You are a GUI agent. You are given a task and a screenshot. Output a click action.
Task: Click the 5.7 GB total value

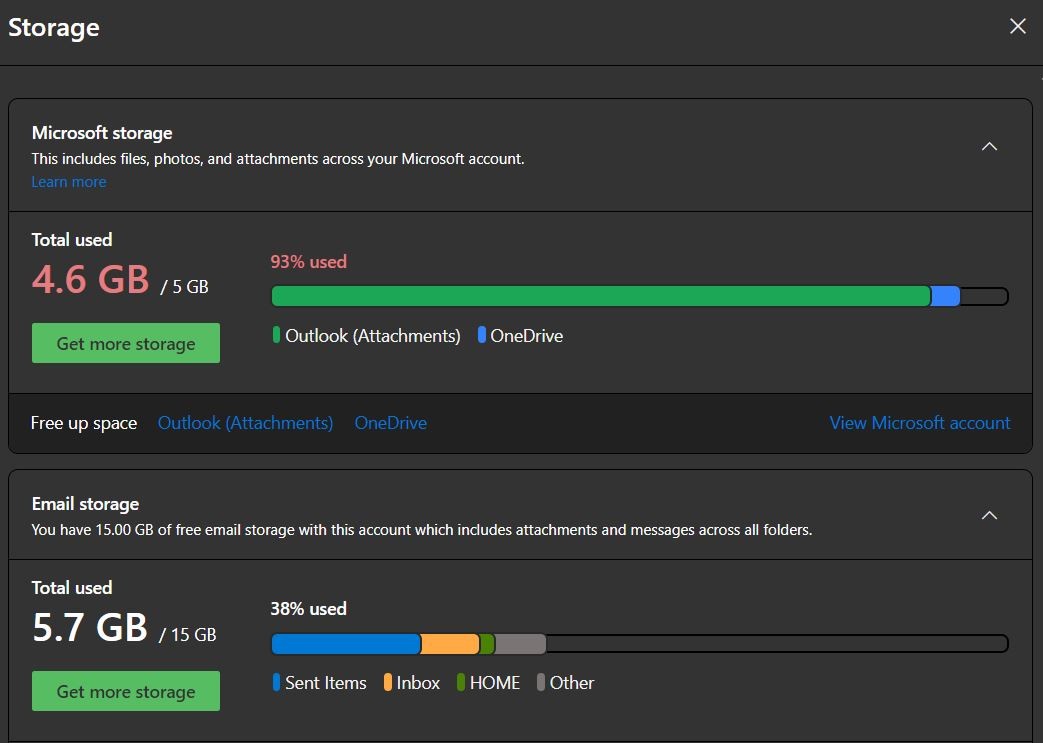click(x=90, y=627)
